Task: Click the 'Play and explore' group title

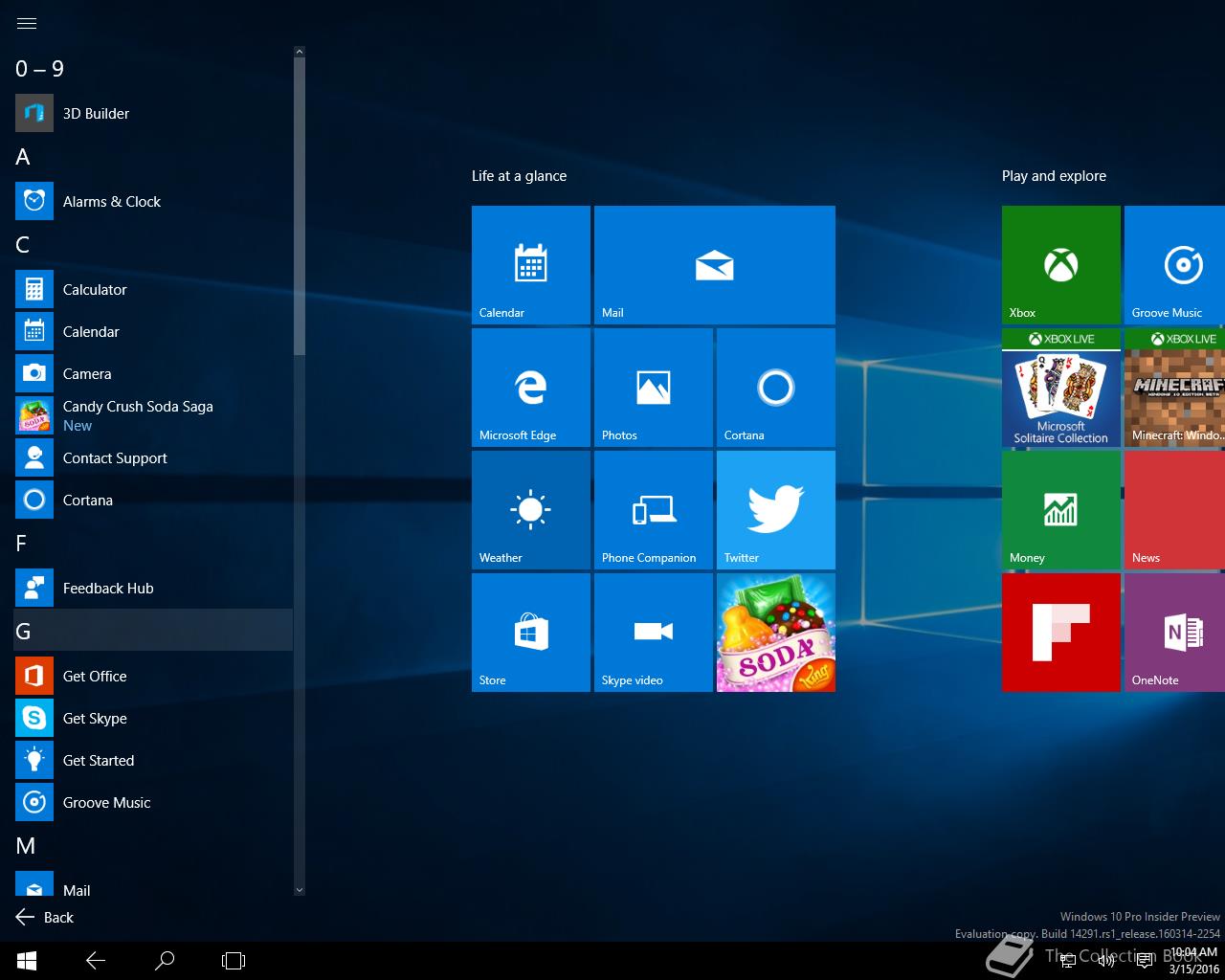Action: (1054, 176)
